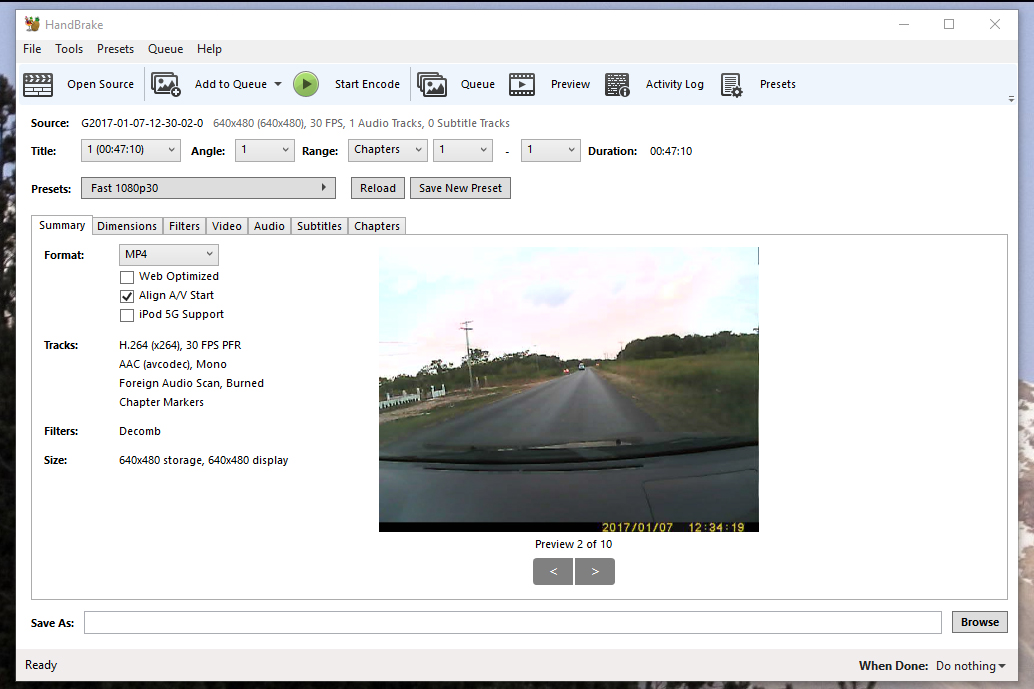Screen dimensions: 1034x689
Task: Expand the Format MP4 dropdown
Action: click(168, 255)
